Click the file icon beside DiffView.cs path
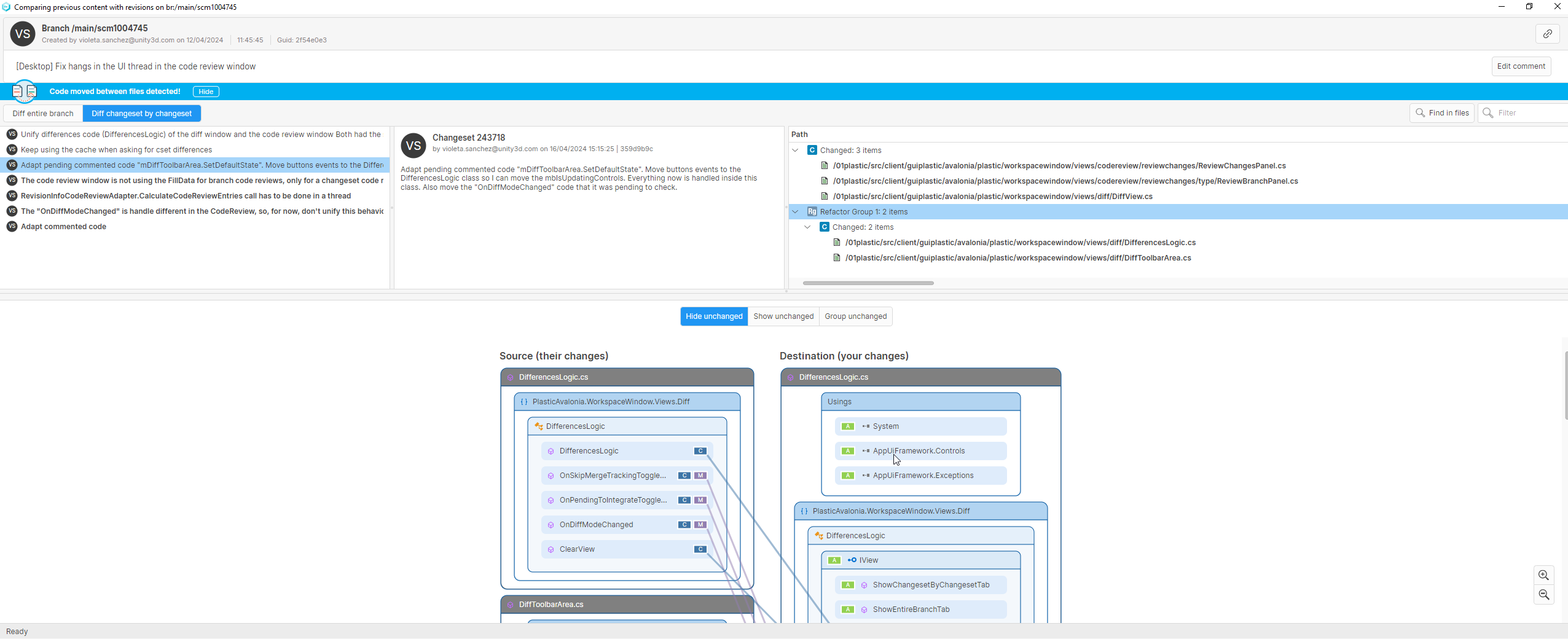Viewport: 1568px width, 639px height. point(824,196)
